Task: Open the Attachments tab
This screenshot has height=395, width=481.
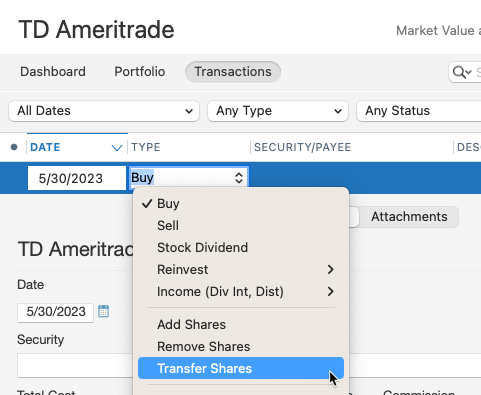Action: coord(409,217)
